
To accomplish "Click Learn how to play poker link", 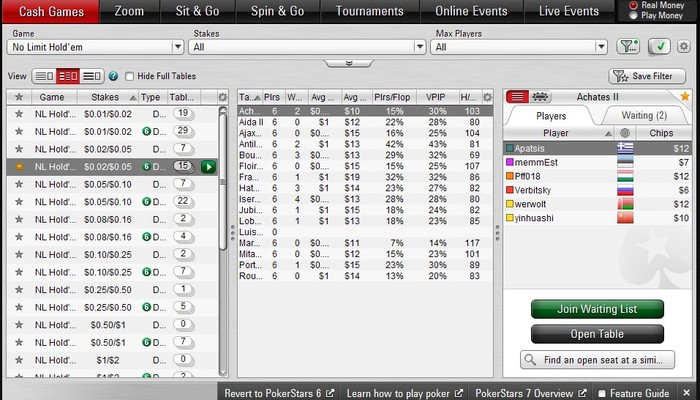I will pyautogui.click(x=404, y=393).
